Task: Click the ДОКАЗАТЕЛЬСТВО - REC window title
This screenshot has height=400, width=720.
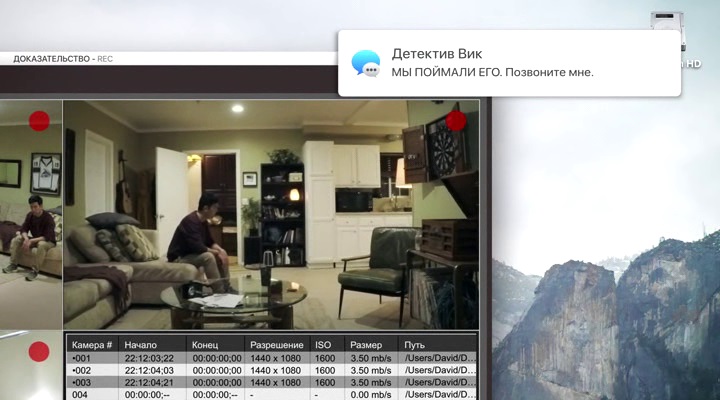Action: click(63, 59)
